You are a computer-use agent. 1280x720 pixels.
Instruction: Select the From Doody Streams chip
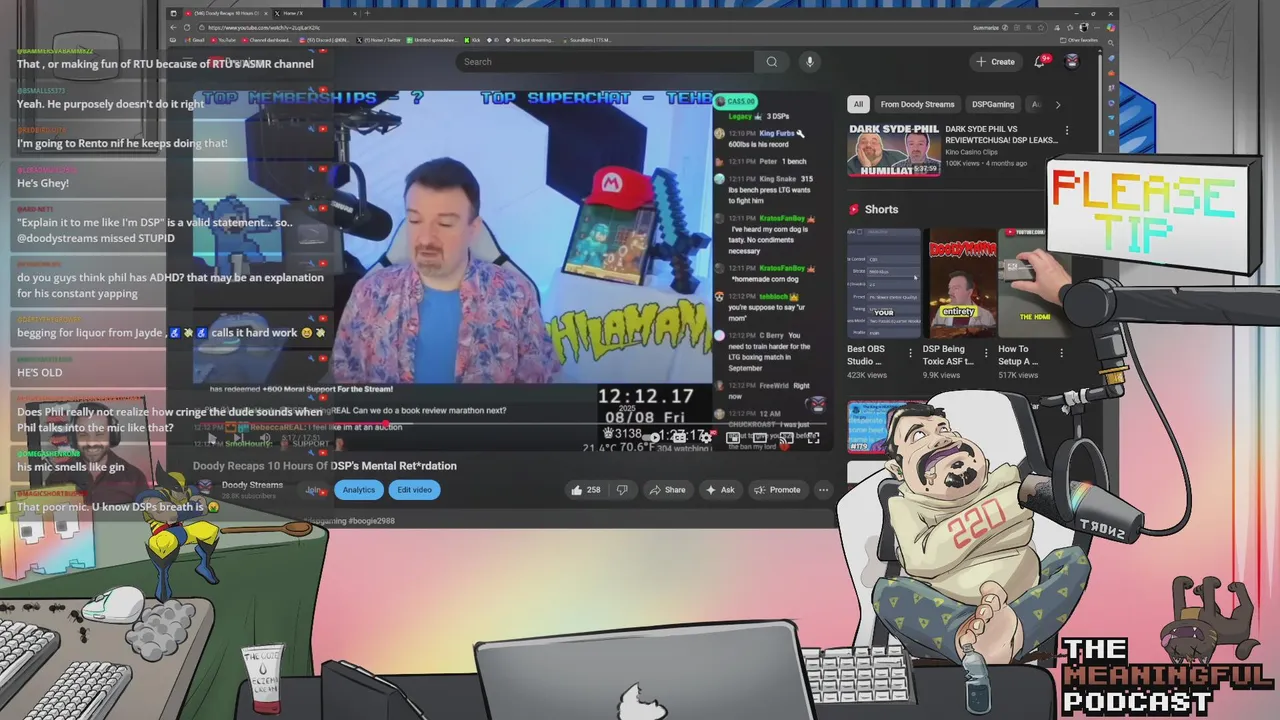[x=917, y=104]
